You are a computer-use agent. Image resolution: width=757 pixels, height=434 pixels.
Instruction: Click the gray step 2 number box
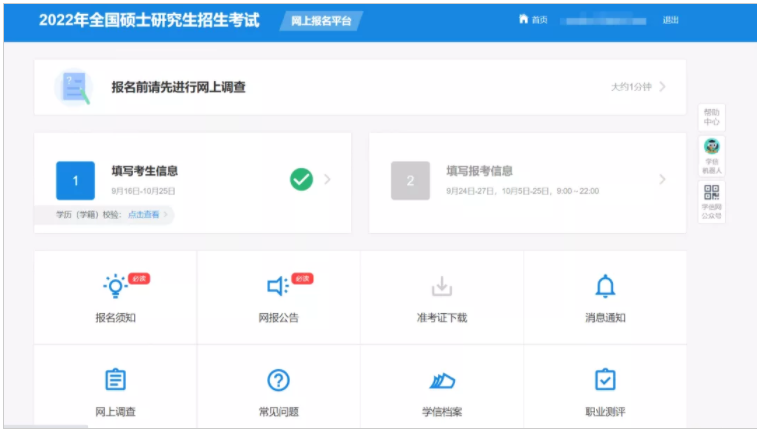coord(410,181)
